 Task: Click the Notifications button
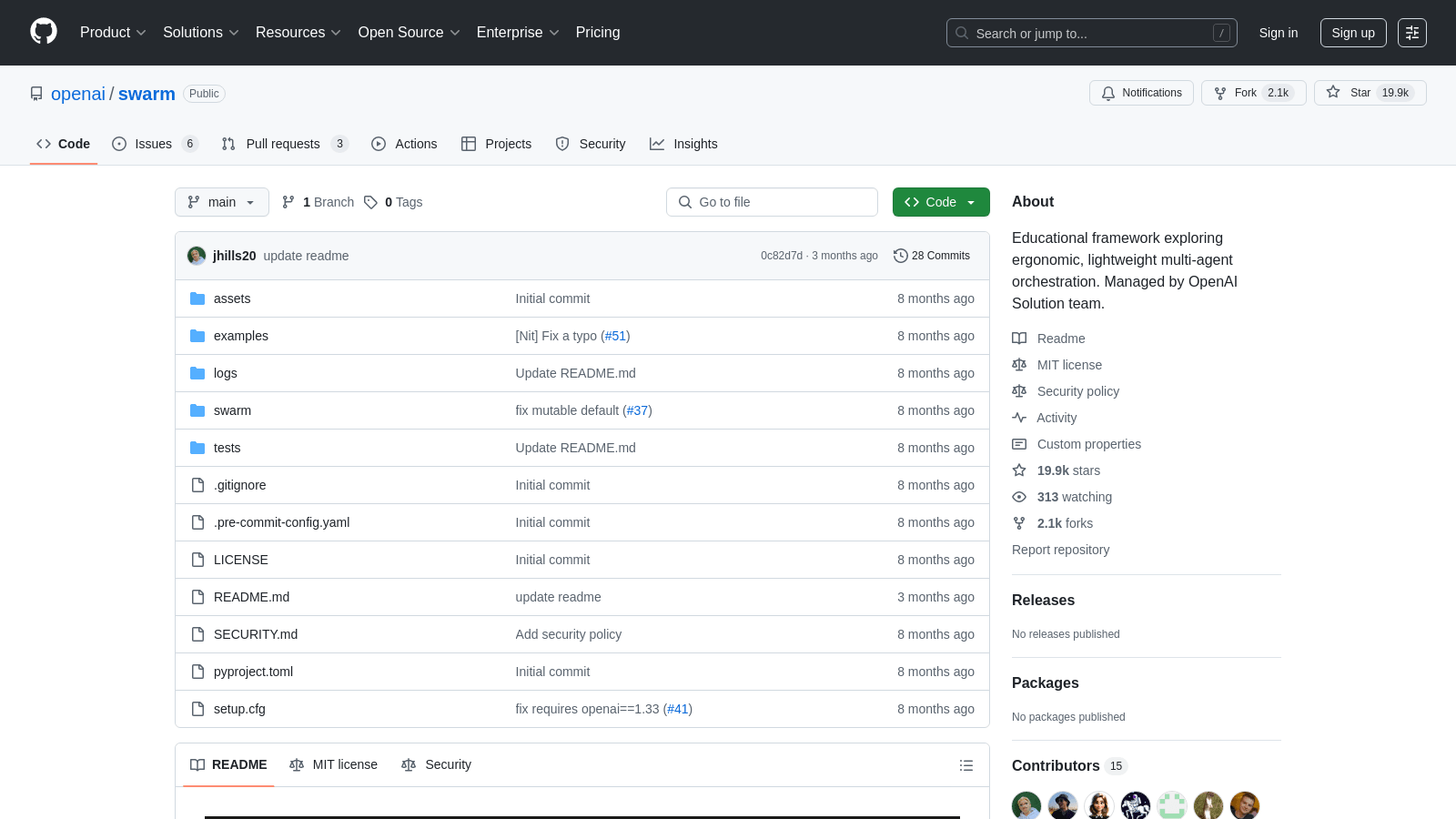1141,93
